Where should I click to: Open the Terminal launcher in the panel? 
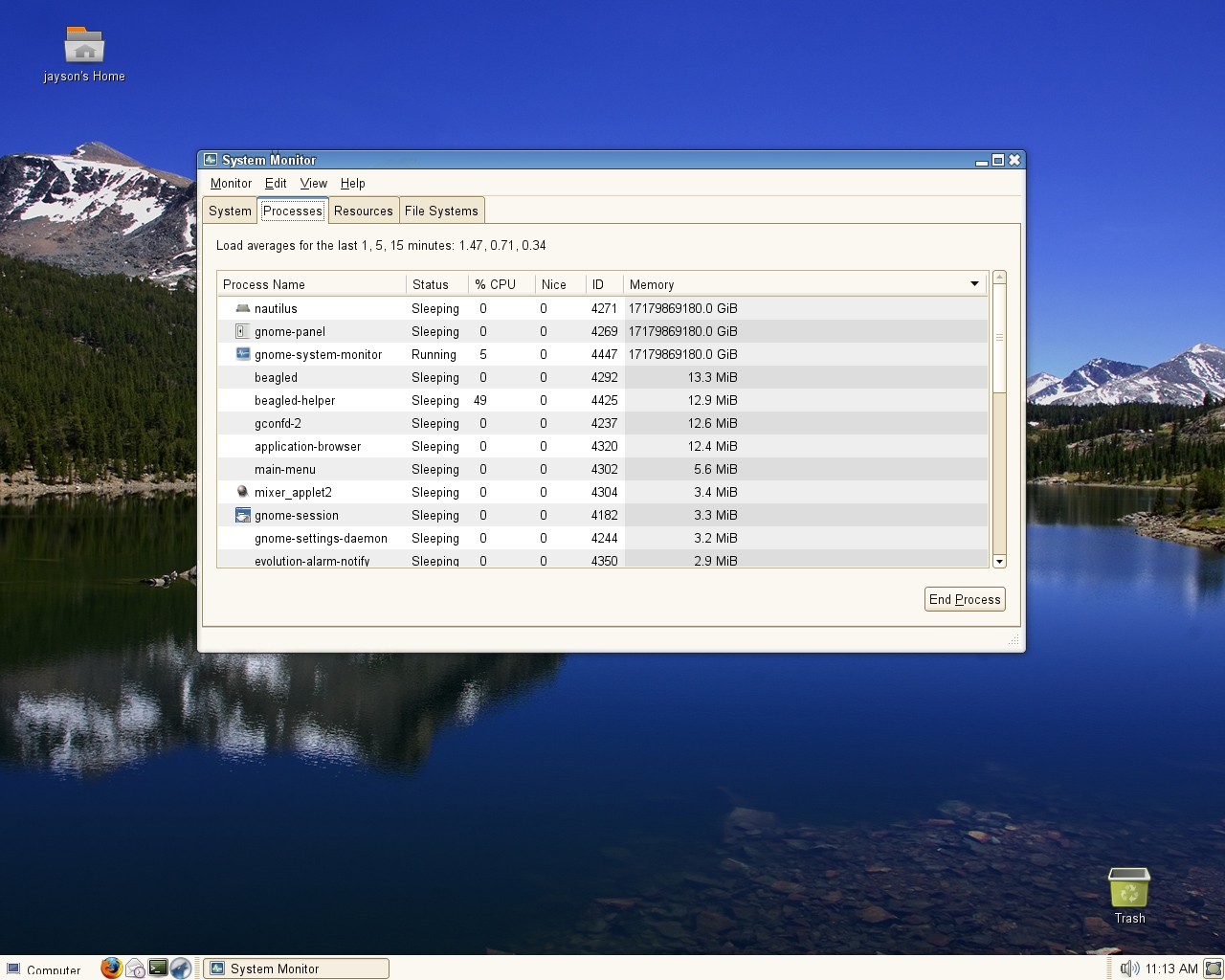pos(158,969)
